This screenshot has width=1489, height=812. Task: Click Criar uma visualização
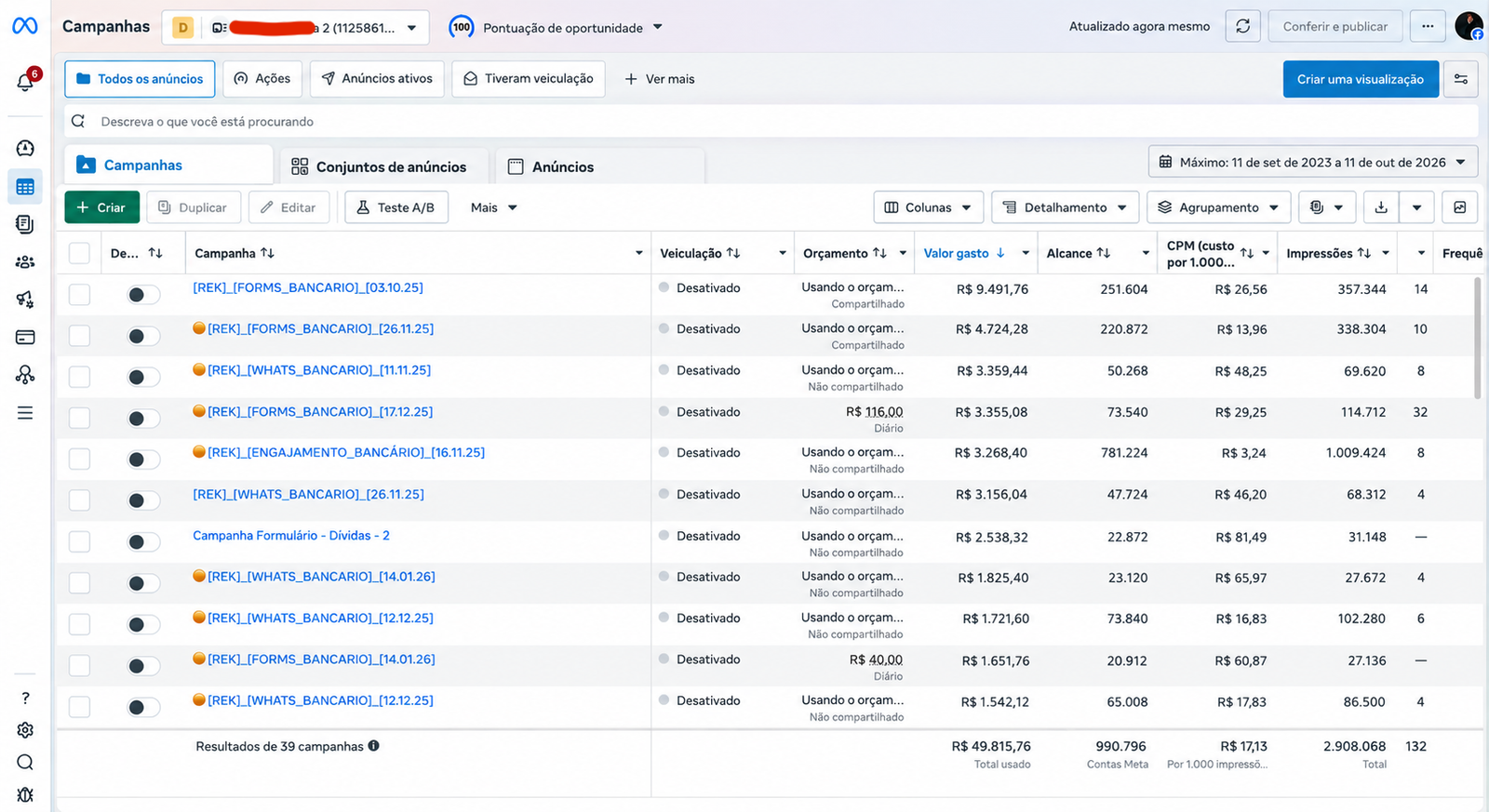pyautogui.click(x=1361, y=79)
